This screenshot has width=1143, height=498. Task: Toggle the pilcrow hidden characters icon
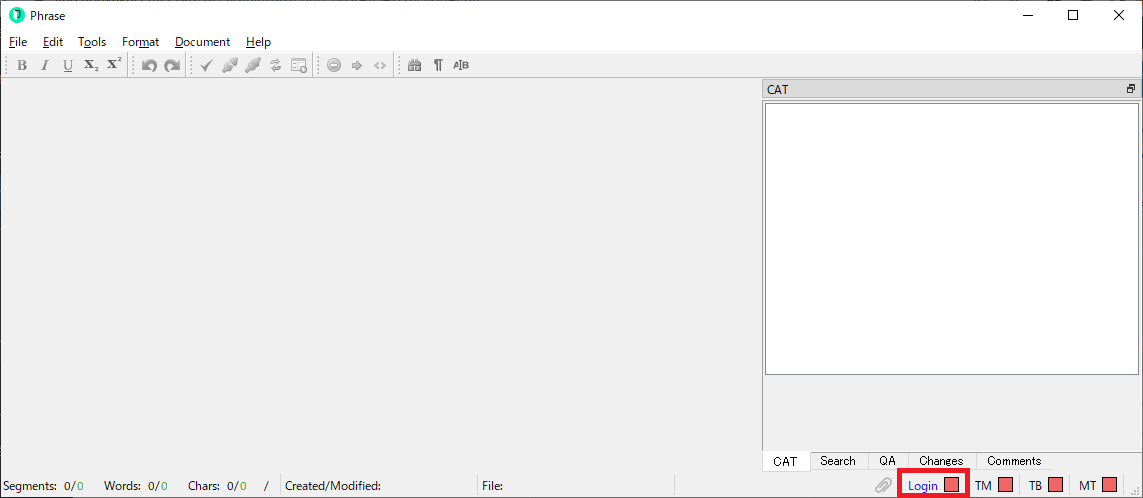click(x=438, y=66)
